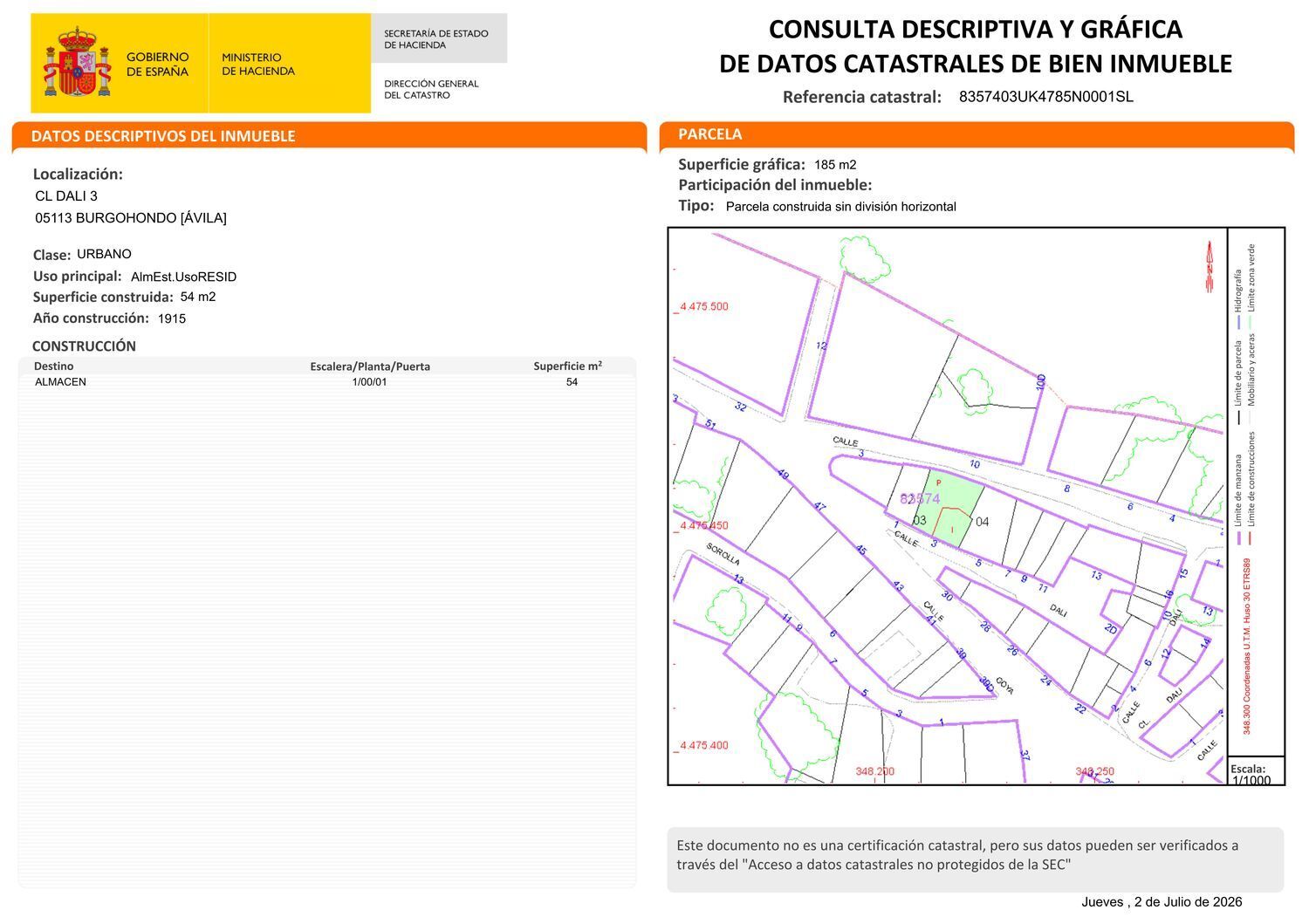The width and height of the screenshot is (1309, 924).
Task: Click the 'MINISTERIO DE HACIENDA' text
Action: tap(258, 64)
